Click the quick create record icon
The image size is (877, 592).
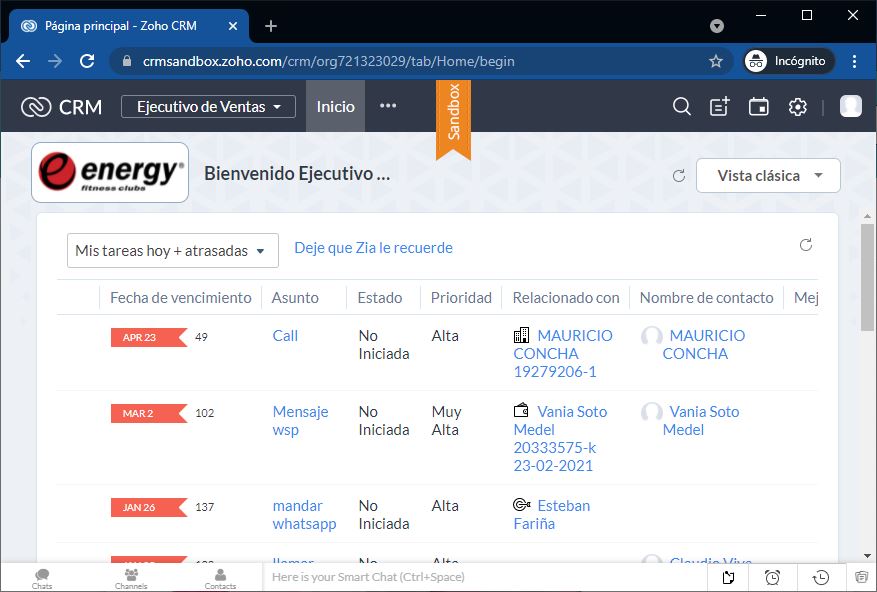720,107
